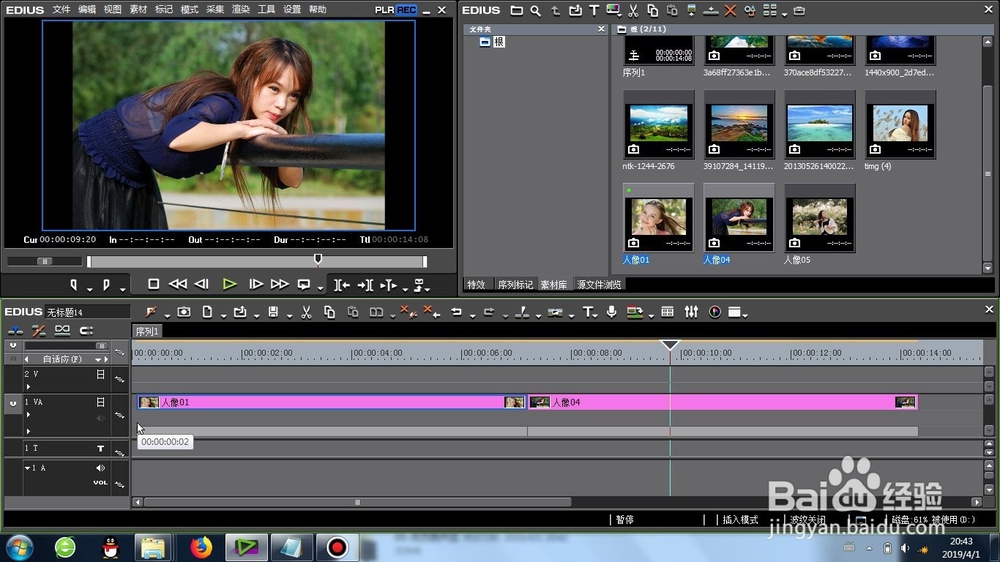Open the 设置 menu
The image size is (1000, 562).
point(291,10)
